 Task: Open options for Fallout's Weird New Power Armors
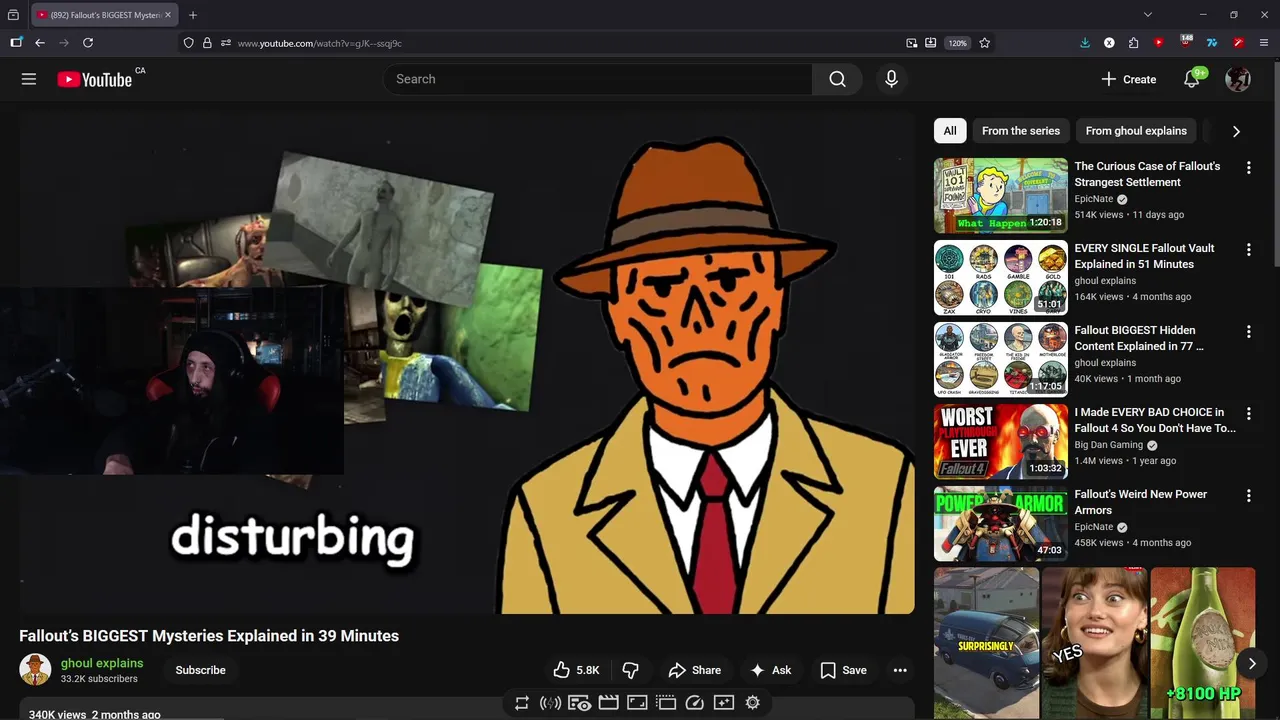click(1248, 496)
